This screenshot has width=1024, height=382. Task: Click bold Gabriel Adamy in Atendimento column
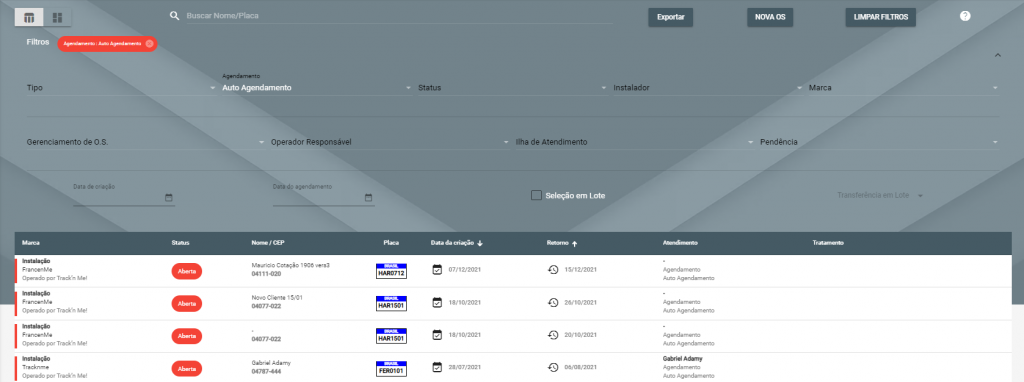683,359
